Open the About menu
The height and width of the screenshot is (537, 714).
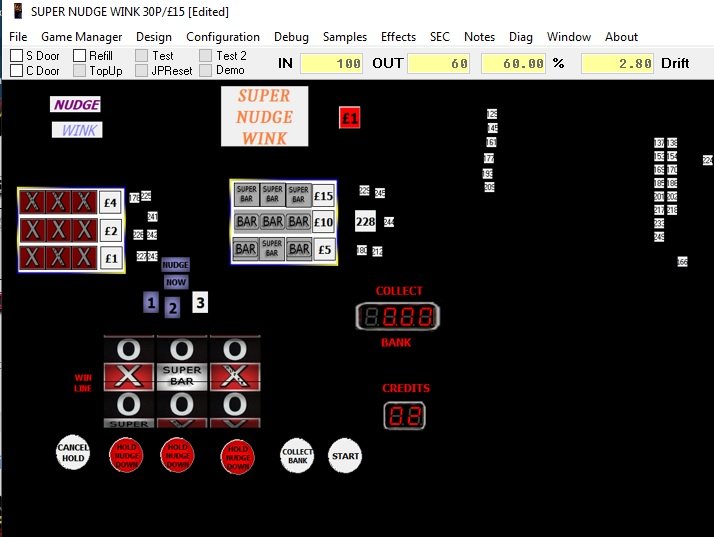click(x=621, y=37)
